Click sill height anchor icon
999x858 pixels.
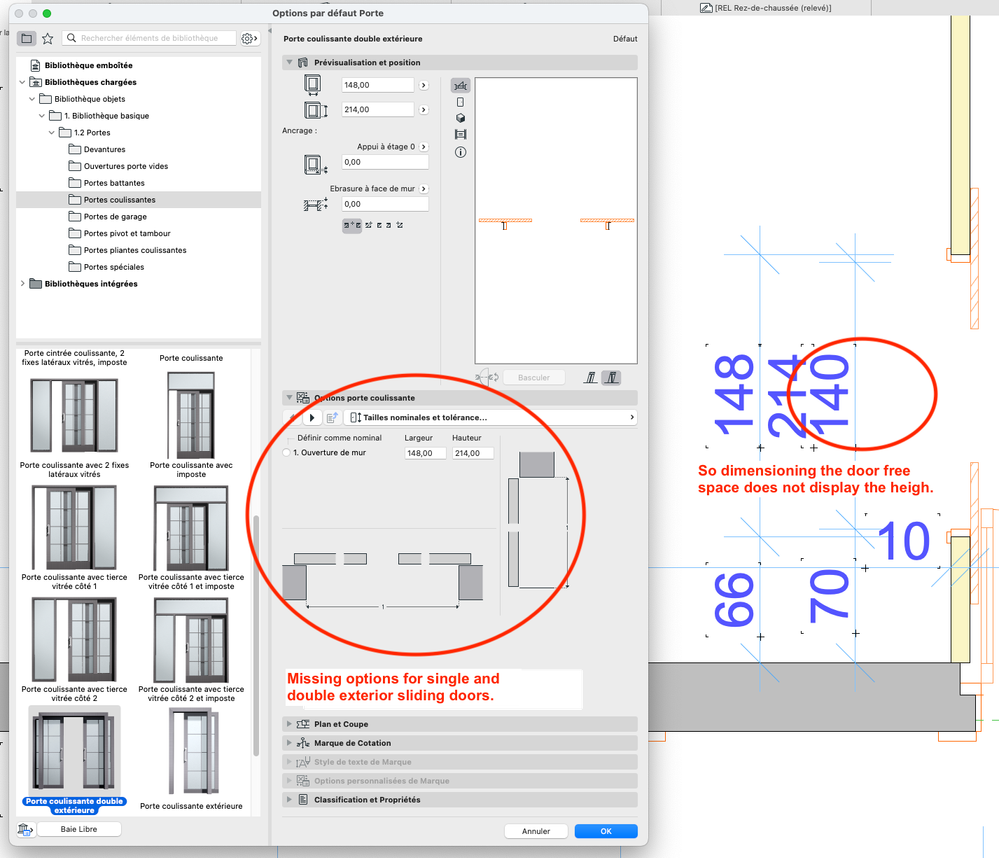[x=315, y=165]
